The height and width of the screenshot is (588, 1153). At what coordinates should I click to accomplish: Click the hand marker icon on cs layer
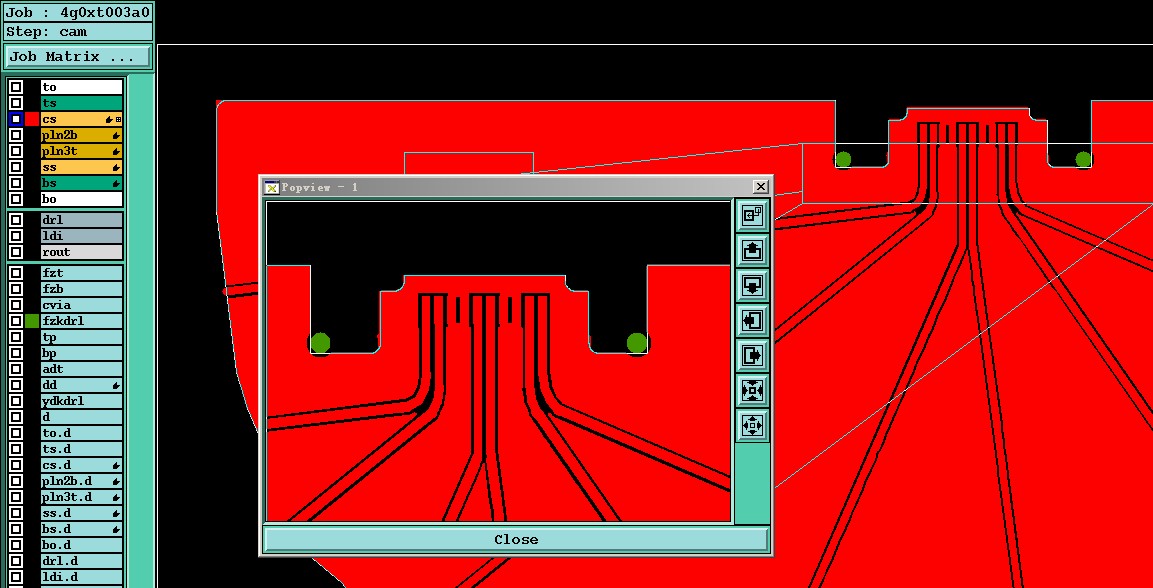[x=110, y=119]
